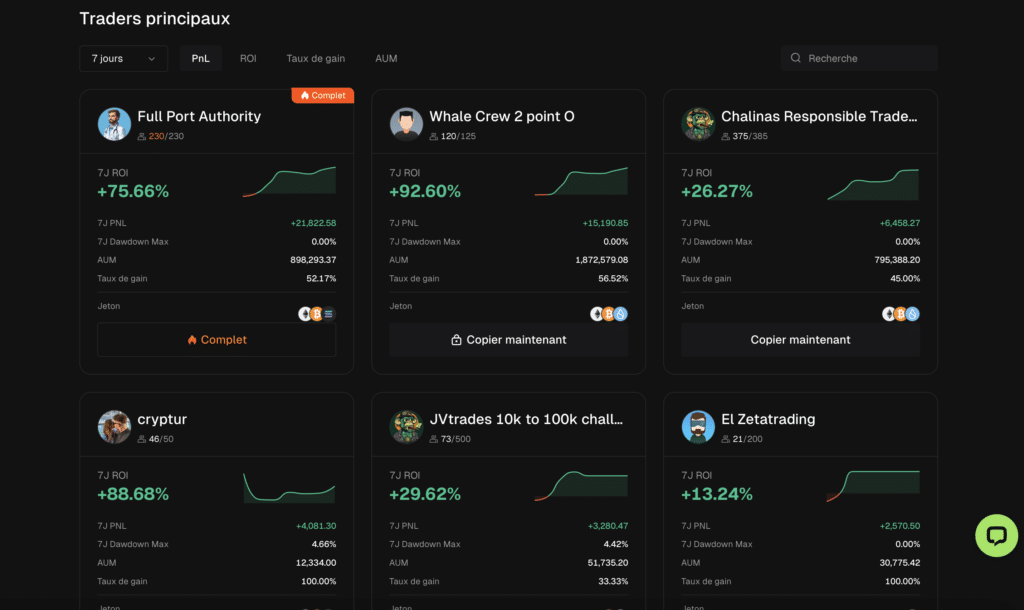Open the green live chat bubble
Screen dimensions: 1024x610
[996, 536]
